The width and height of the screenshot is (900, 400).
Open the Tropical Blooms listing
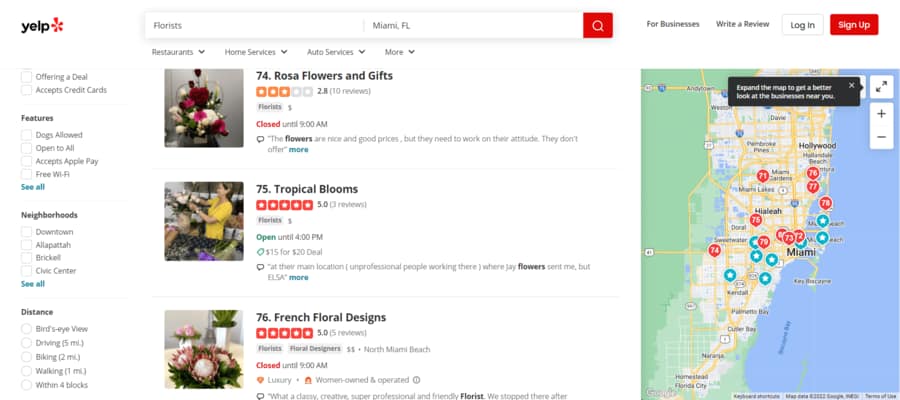[x=319, y=189]
